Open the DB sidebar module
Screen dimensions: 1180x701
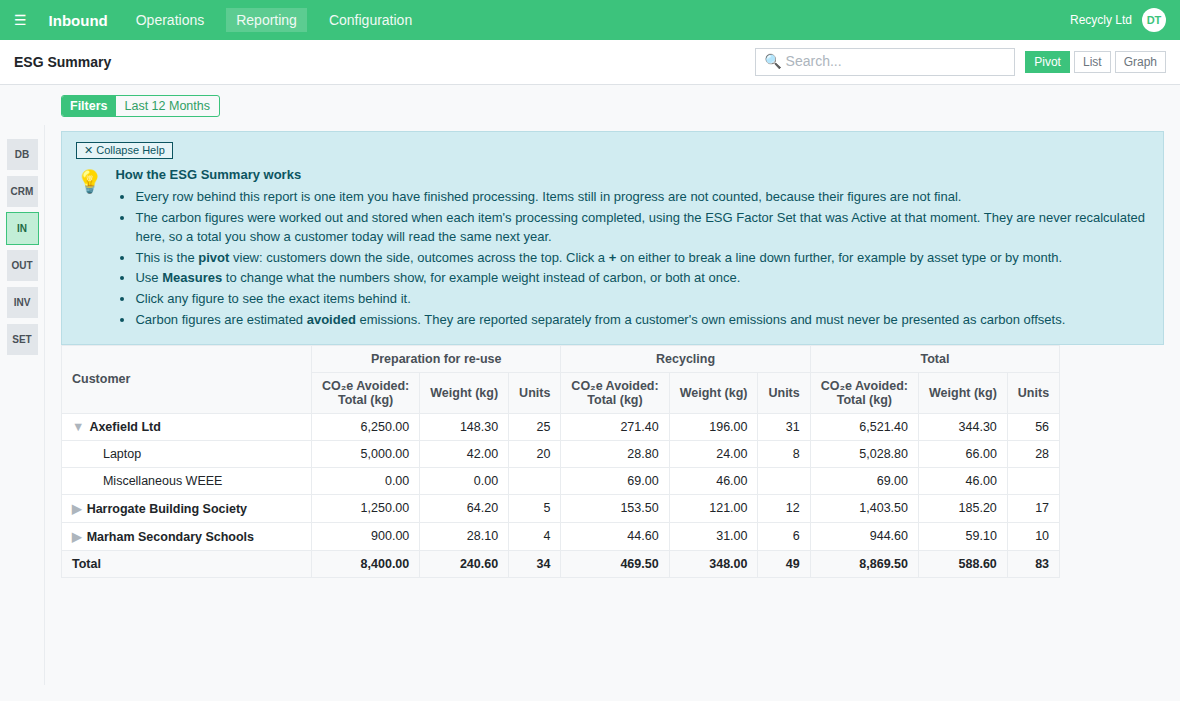point(23,154)
